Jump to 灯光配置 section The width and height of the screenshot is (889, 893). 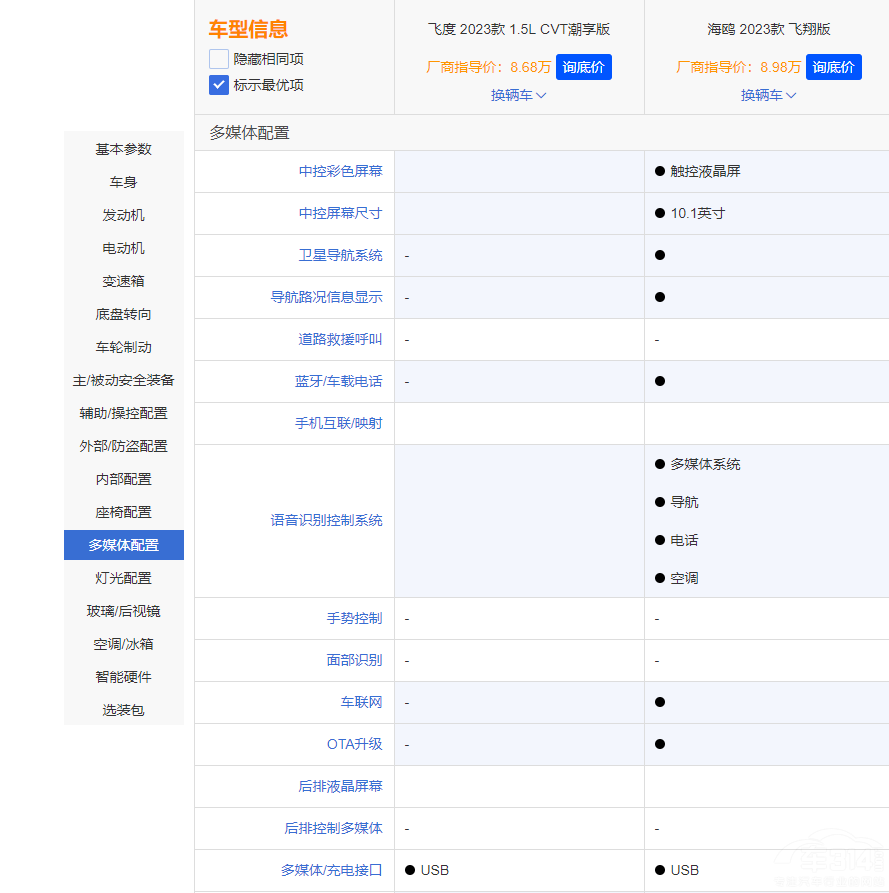coord(124,578)
